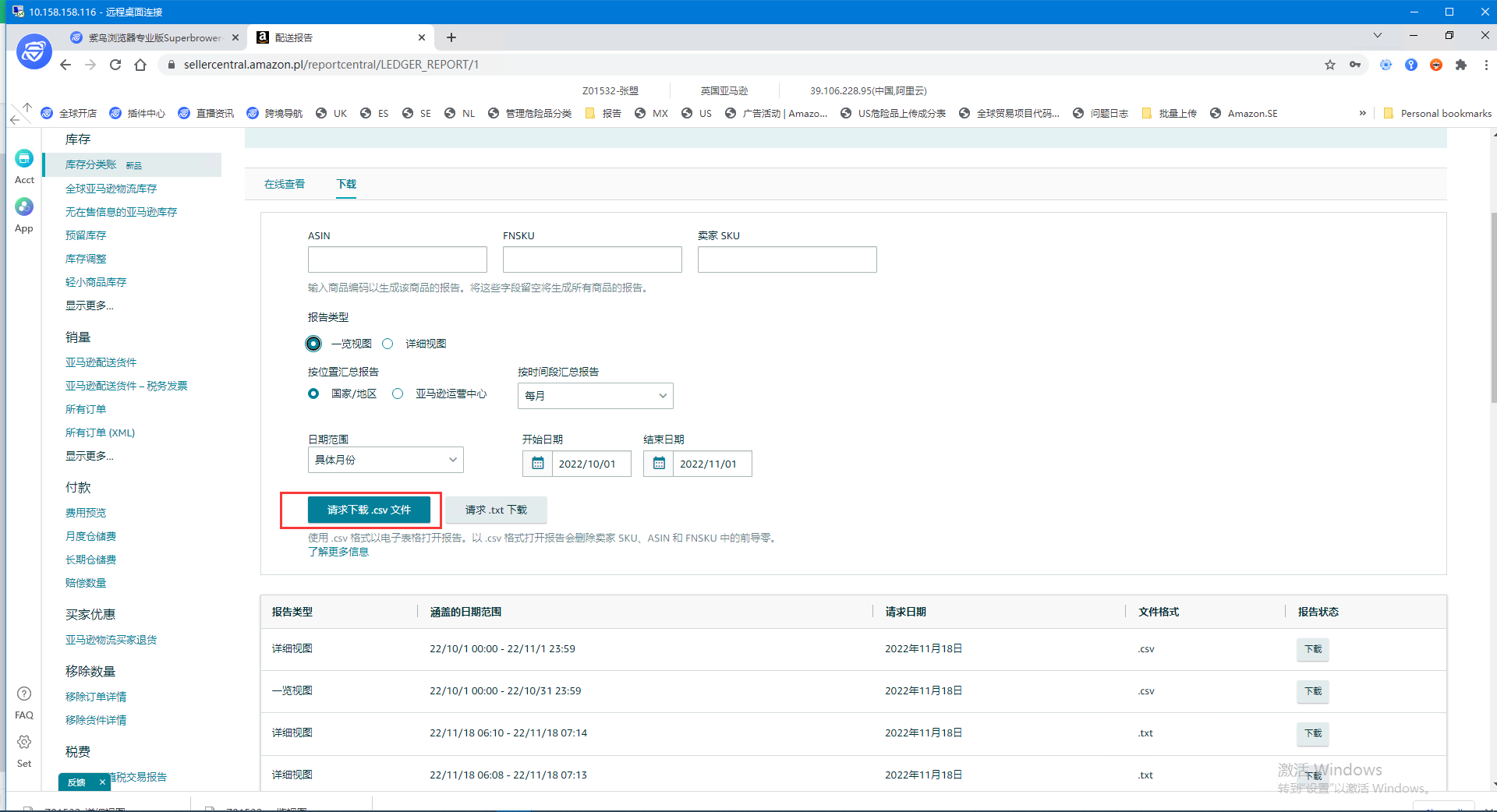
Task: Expand 显示更多 under 库存 section
Action: 89,305
